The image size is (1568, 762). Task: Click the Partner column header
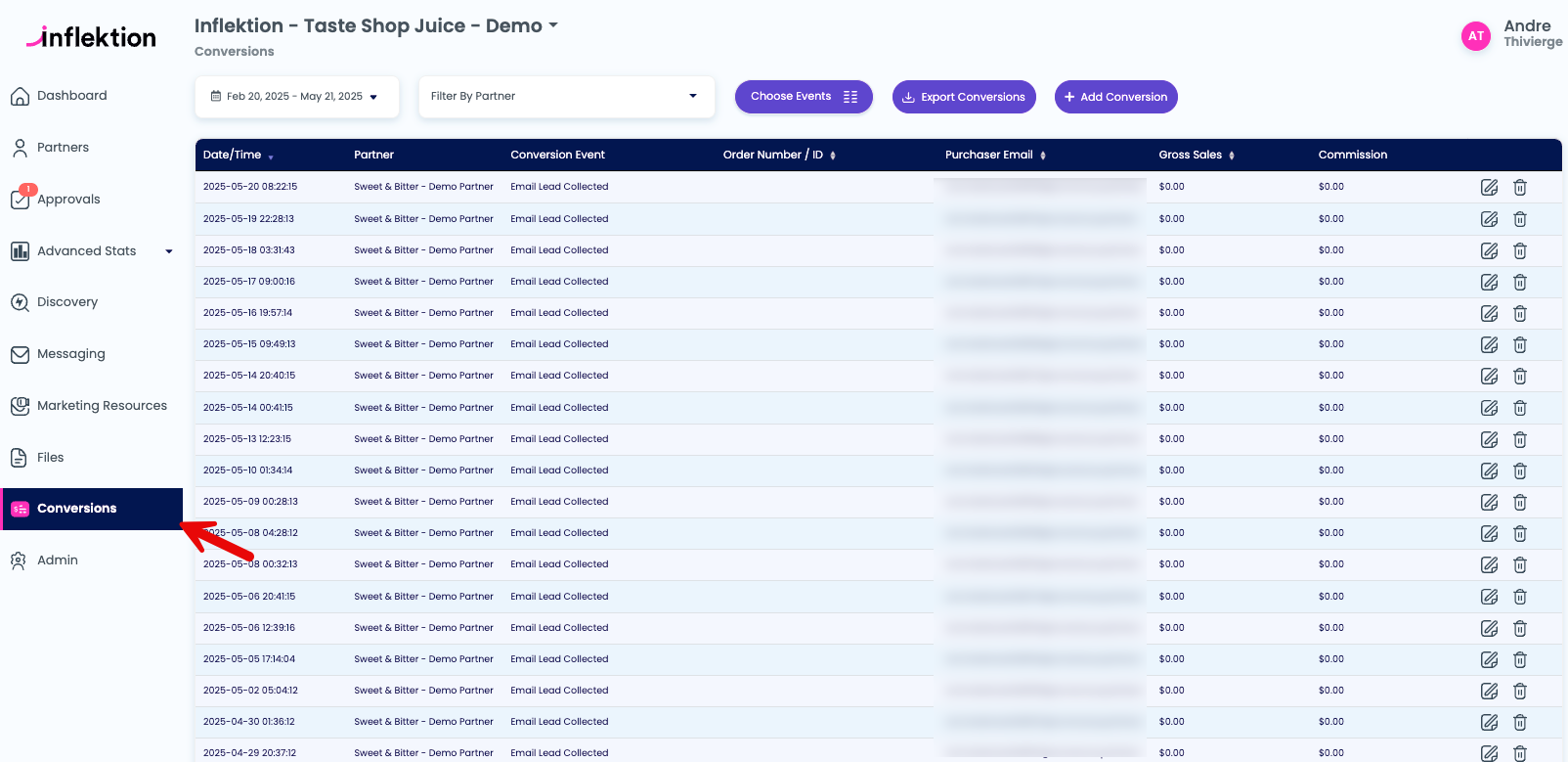(373, 155)
